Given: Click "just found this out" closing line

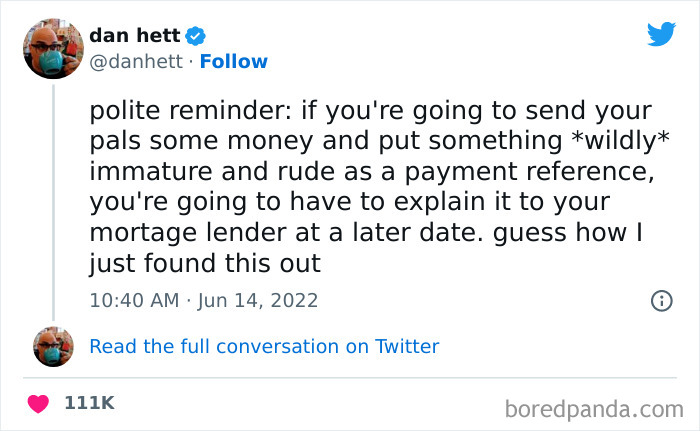Looking at the screenshot, I should [x=205, y=264].
